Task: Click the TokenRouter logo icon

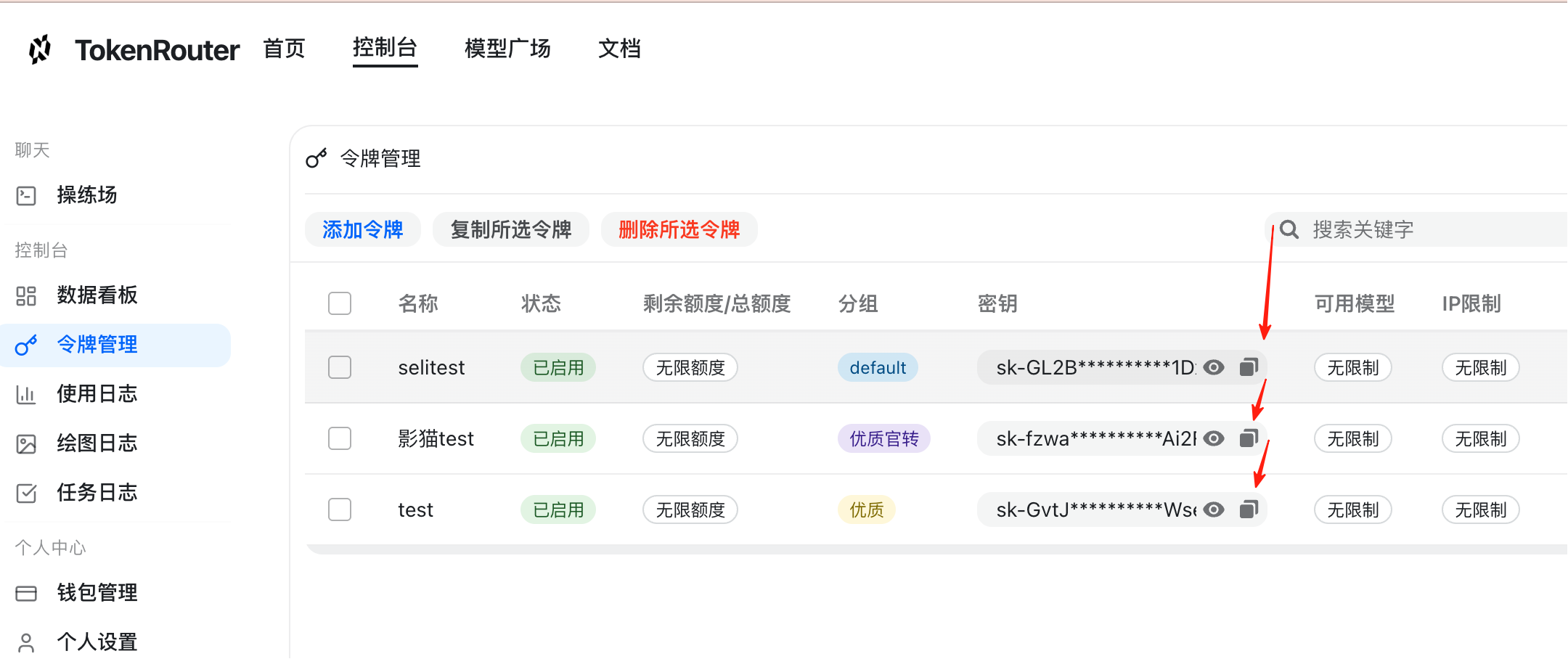Action: (x=40, y=49)
